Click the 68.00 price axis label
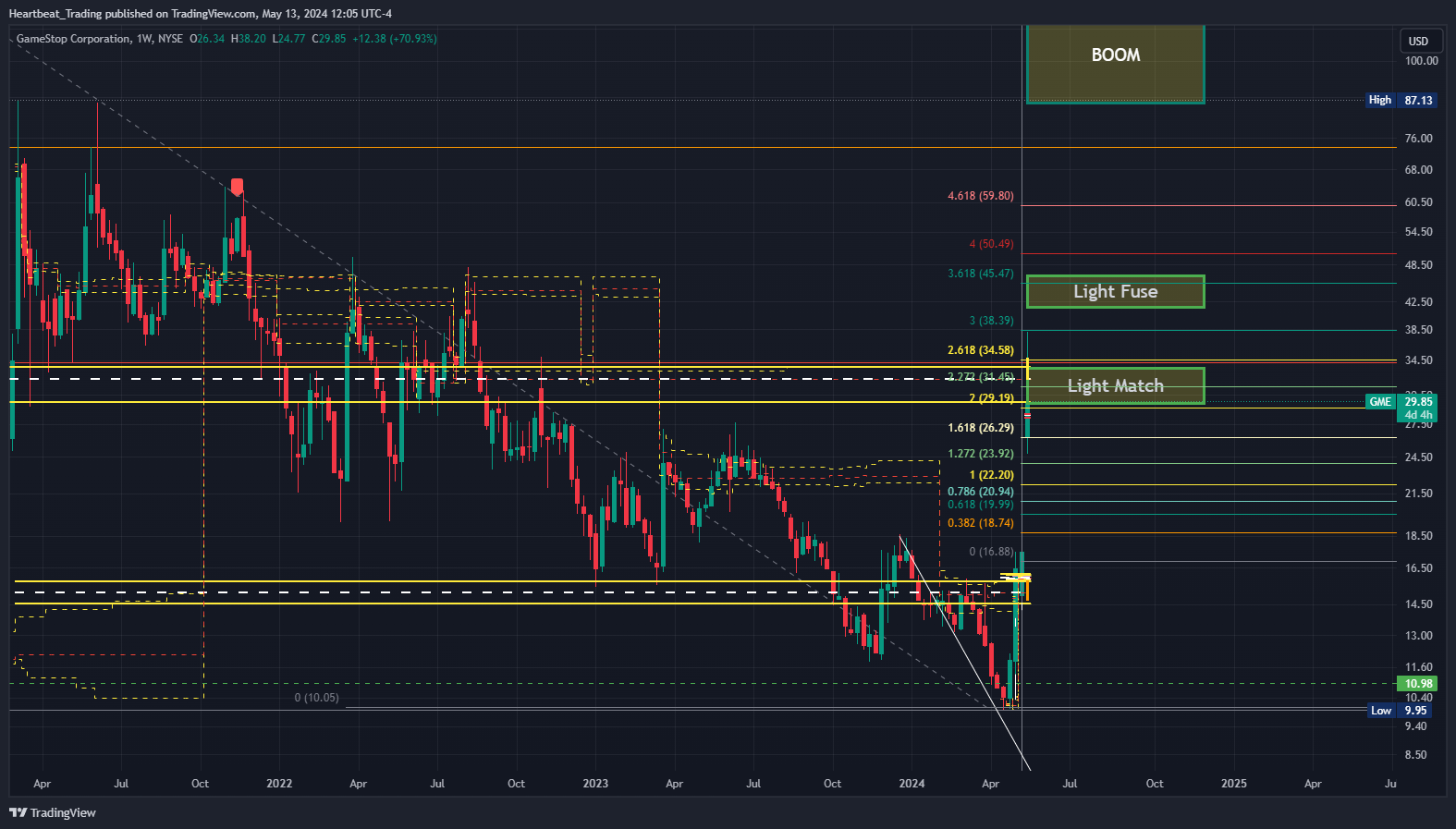The height and width of the screenshot is (829, 1456). [1418, 170]
